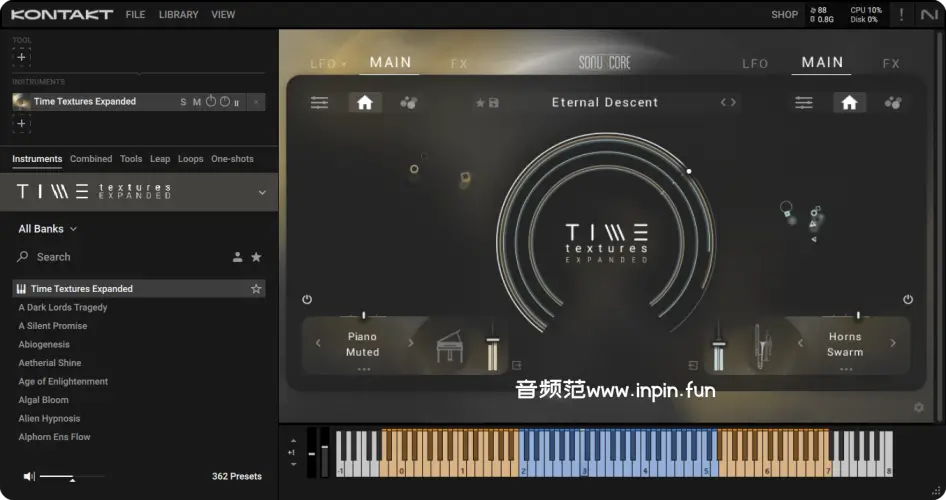The width and height of the screenshot is (946, 500).
Task: Open the SHOP link
Action: (784, 15)
